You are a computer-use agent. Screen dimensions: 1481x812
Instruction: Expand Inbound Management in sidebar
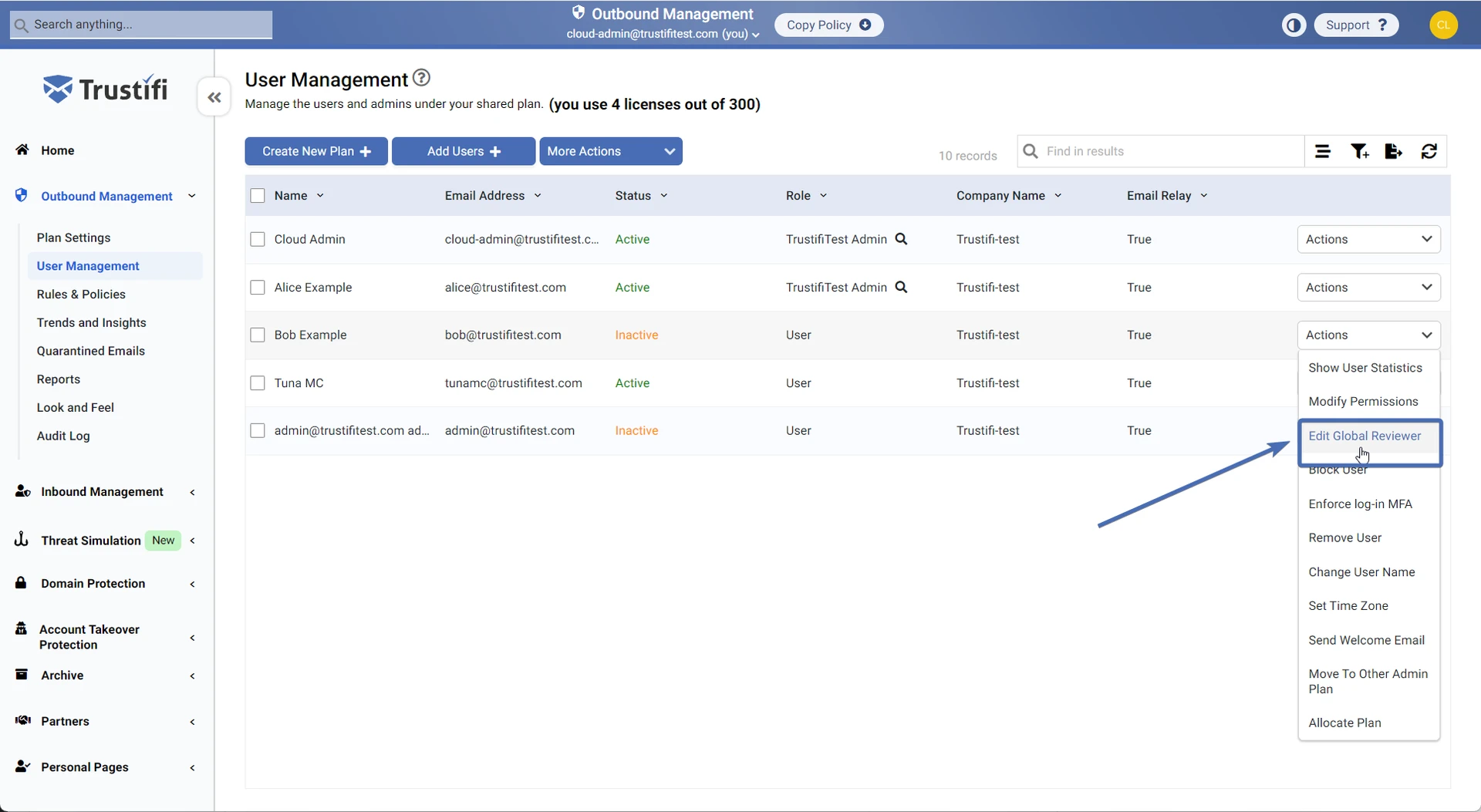(102, 492)
